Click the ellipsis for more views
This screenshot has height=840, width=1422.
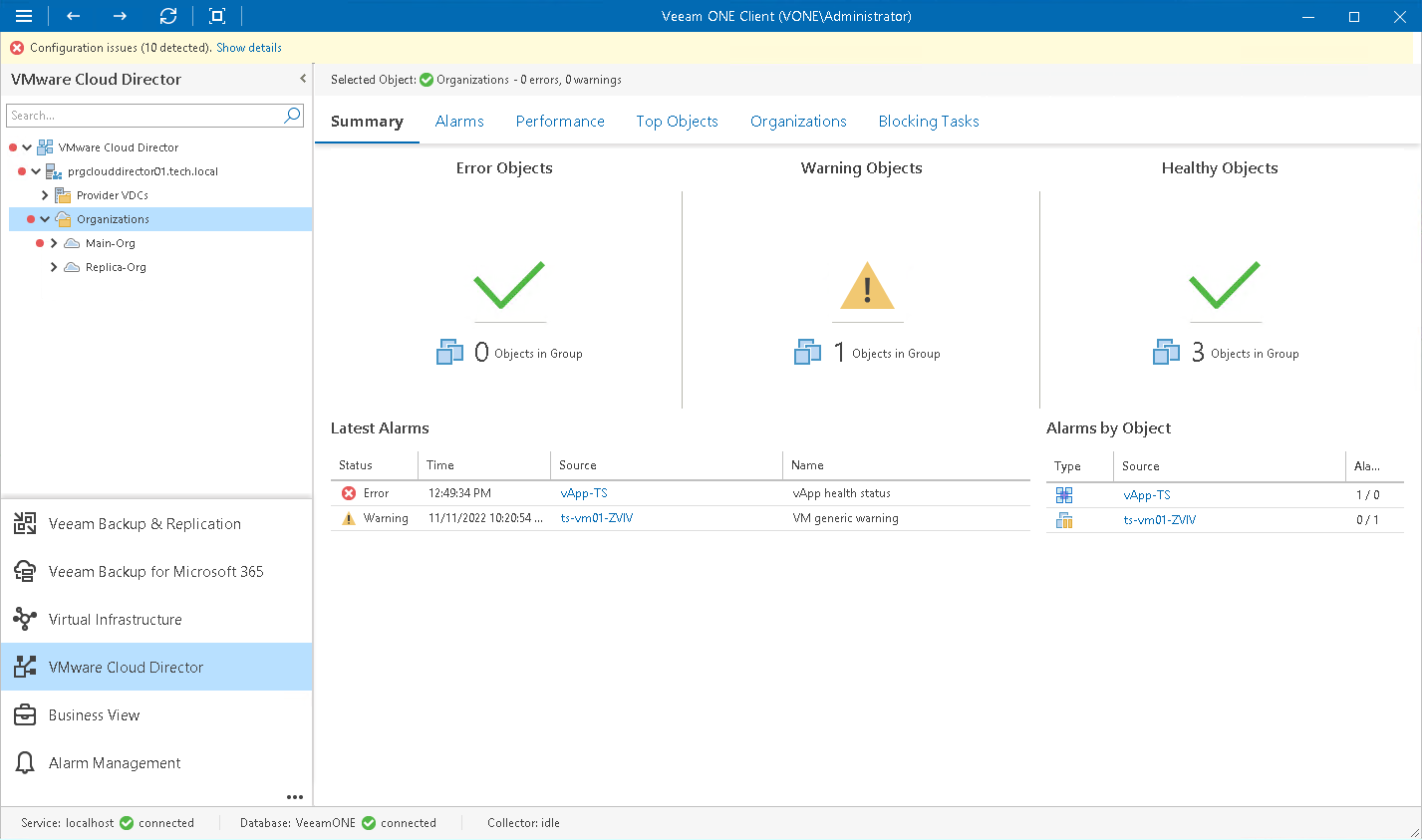pos(294,796)
